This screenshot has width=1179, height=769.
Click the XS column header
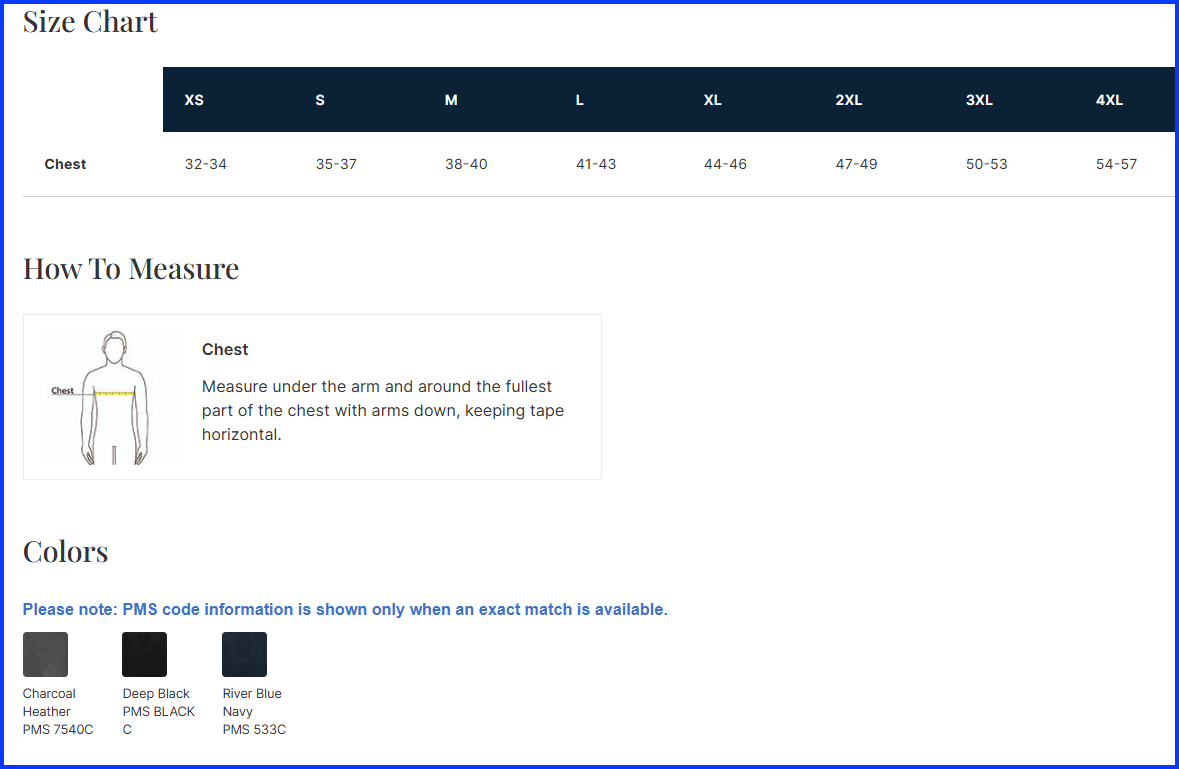pos(194,100)
